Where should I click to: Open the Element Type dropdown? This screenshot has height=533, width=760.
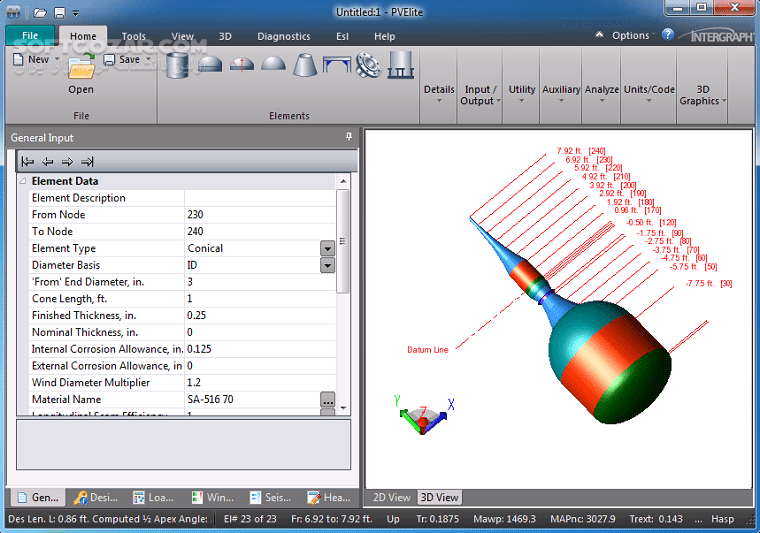point(327,248)
